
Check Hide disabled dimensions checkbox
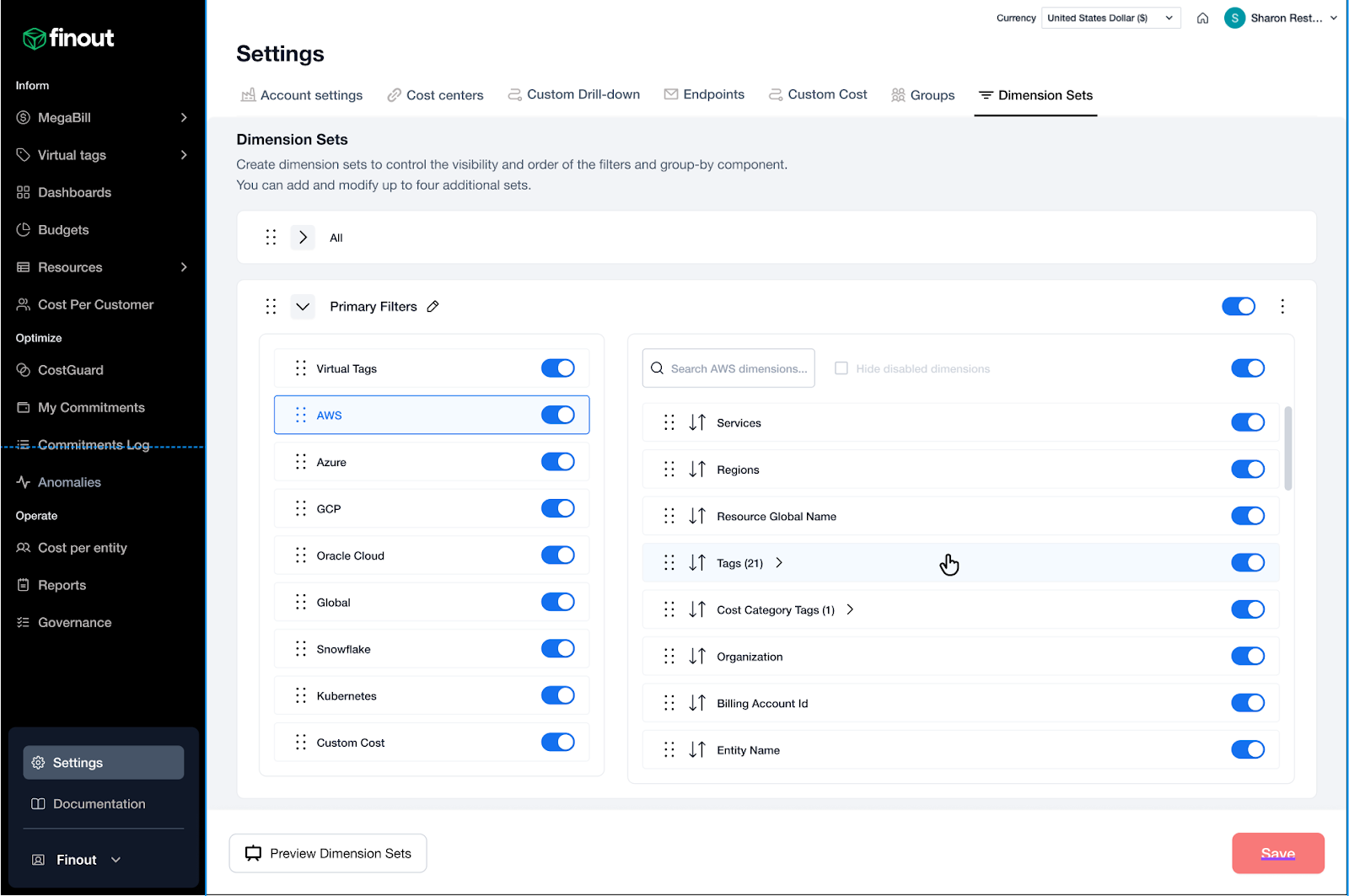coord(841,368)
